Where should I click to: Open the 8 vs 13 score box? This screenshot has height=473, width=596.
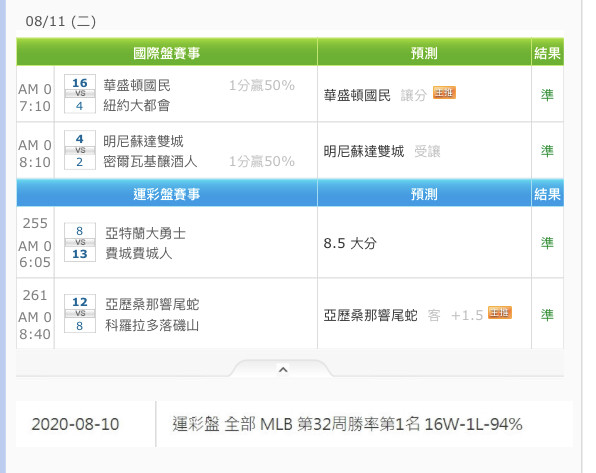click(79, 242)
